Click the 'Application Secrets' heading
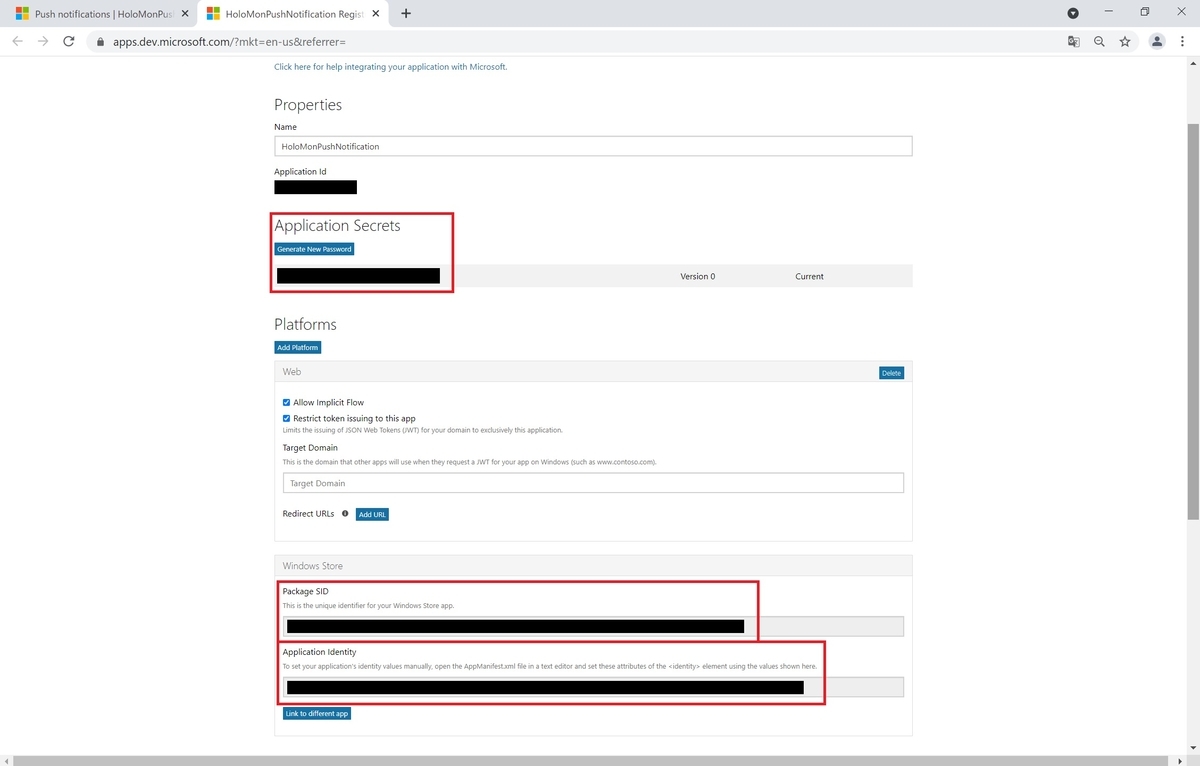 point(337,226)
